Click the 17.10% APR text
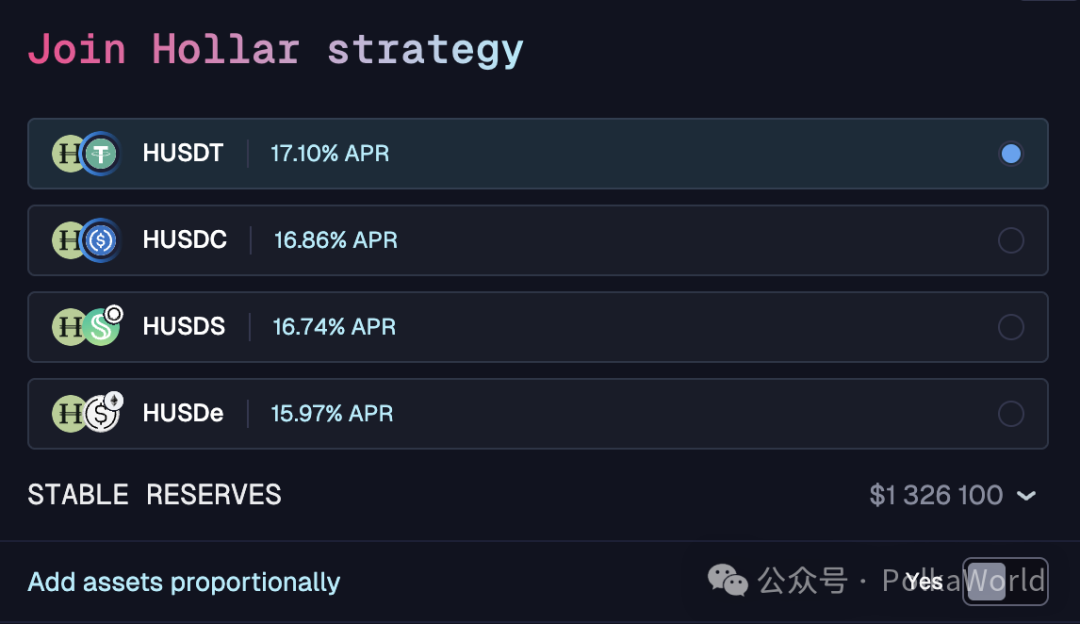Image resolution: width=1080 pixels, height=624 pixels. pyautogui.click(x=329, y=153)
